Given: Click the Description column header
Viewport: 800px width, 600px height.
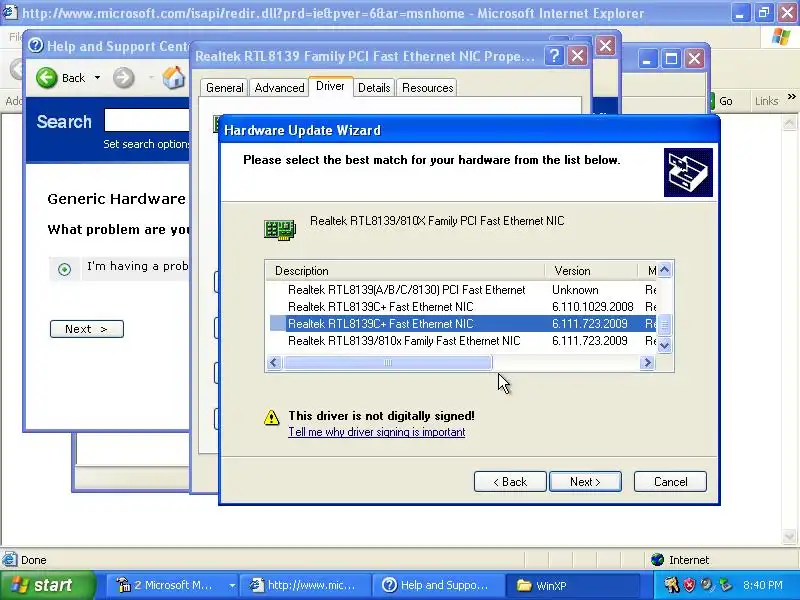Looking at the screenshot, I should (406, 271).
